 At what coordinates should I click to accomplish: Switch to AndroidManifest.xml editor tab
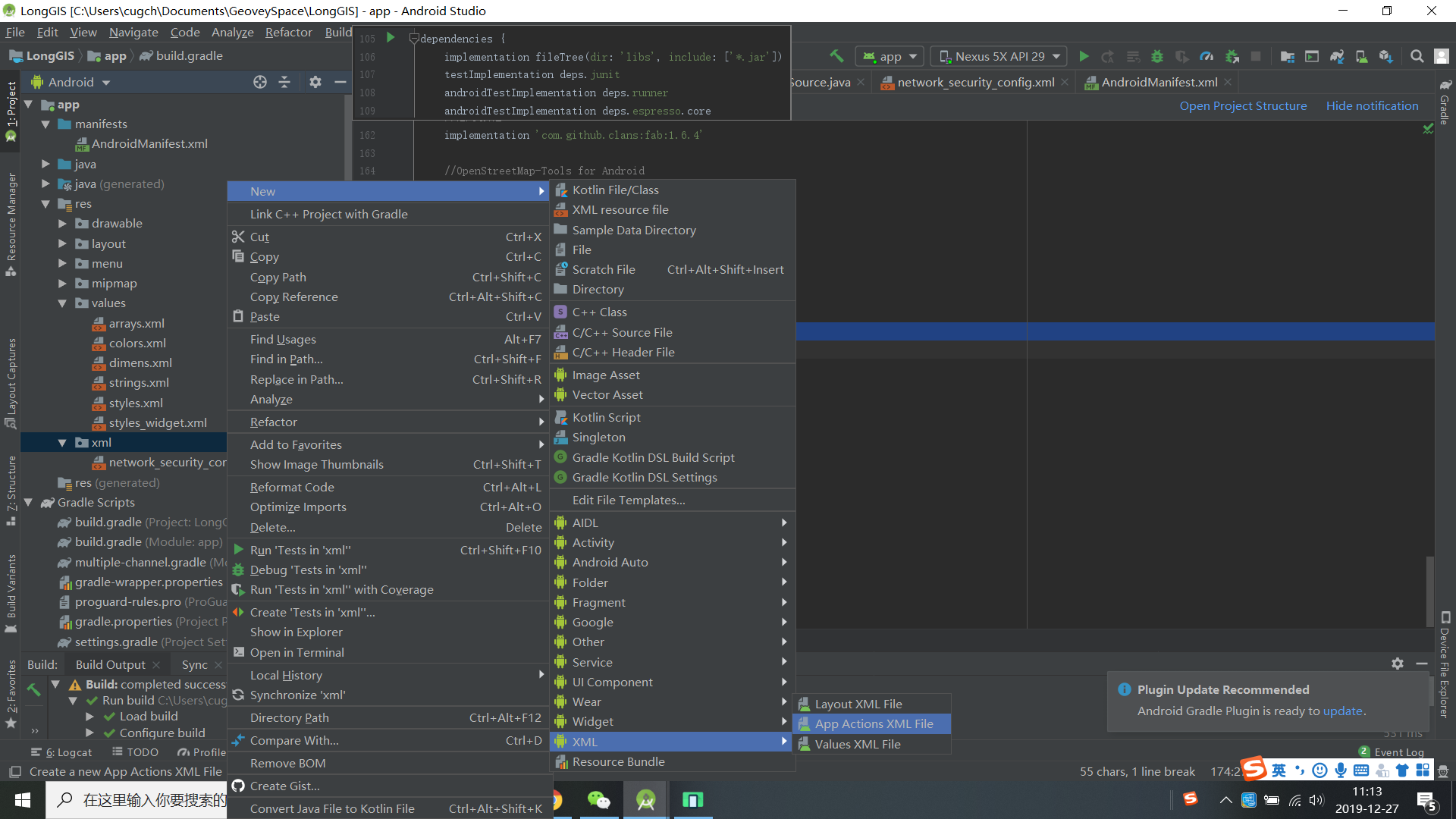pyautogui.click(x=1159, y=82)
